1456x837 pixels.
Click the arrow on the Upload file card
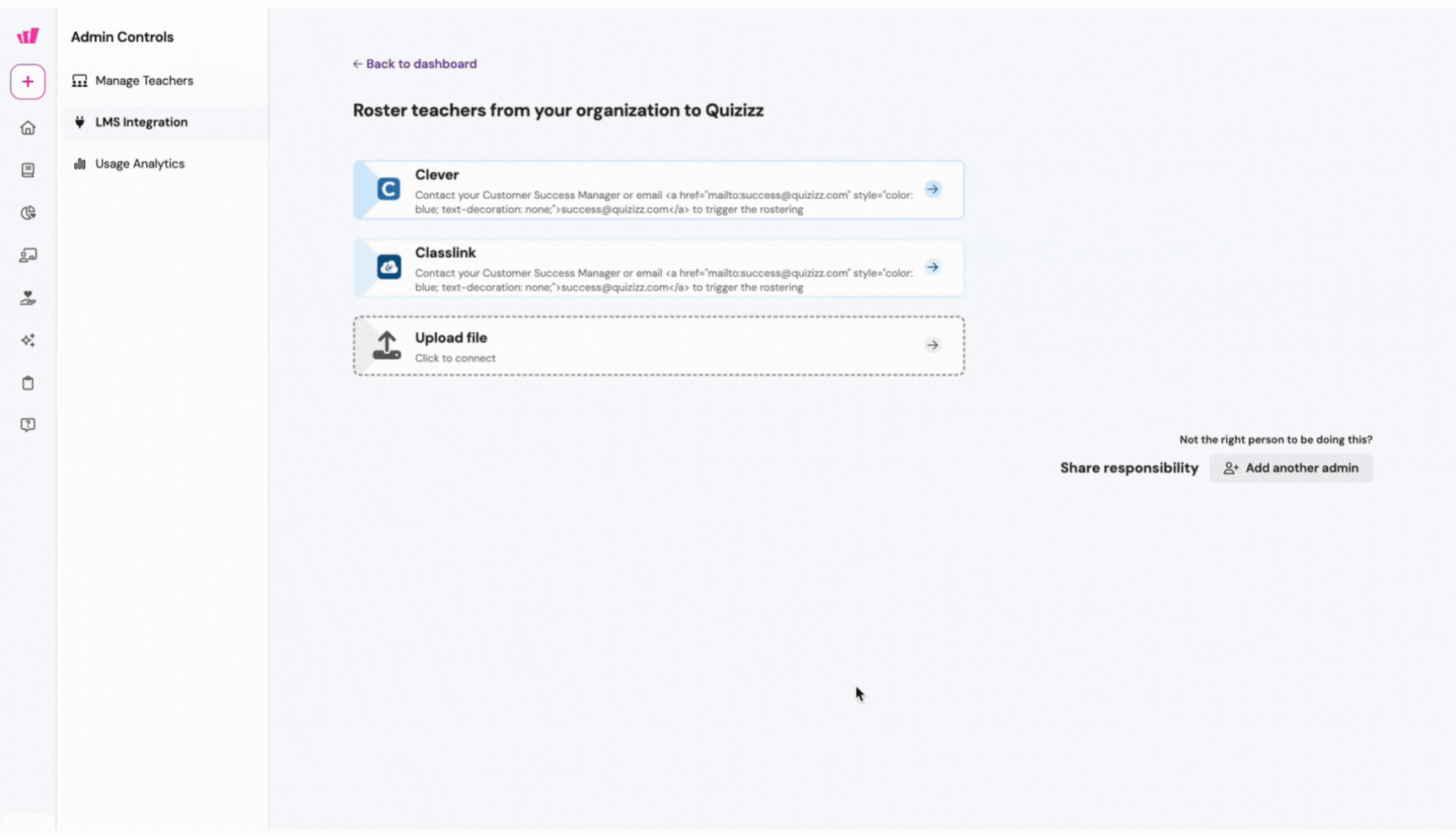933,345
